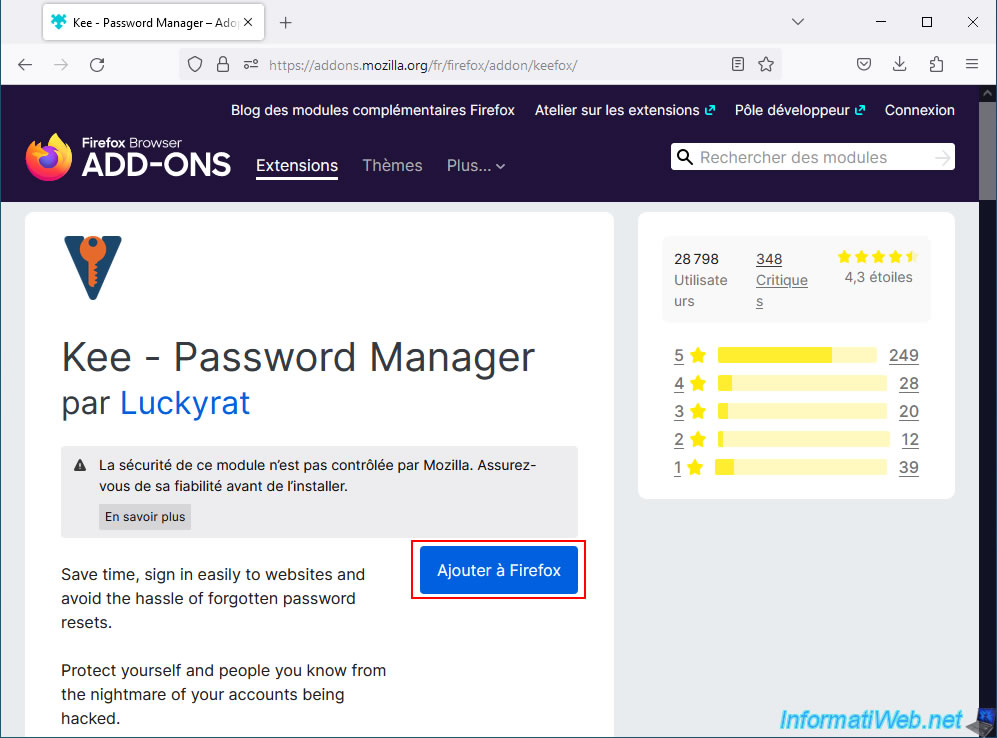Click the 2 star rating row link
This screenshot has height=738, width=997.
pyautogui.click(x=796, y=439)
